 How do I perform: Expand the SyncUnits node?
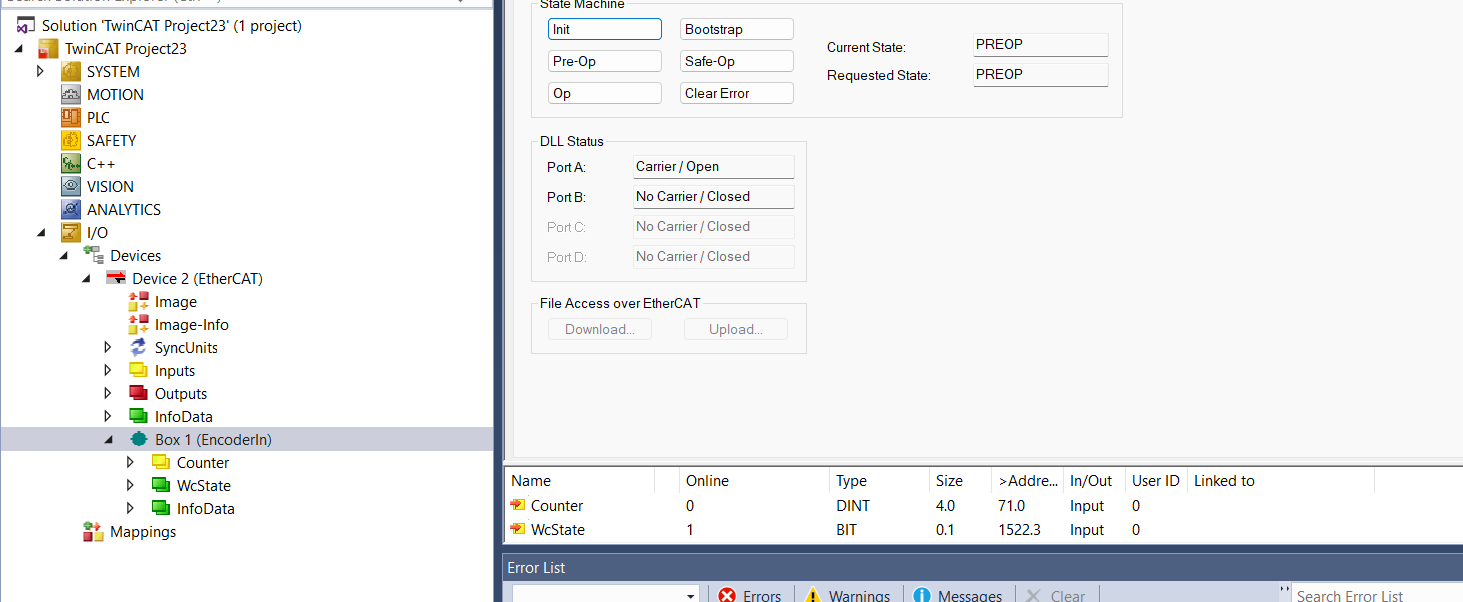(108, 348)
